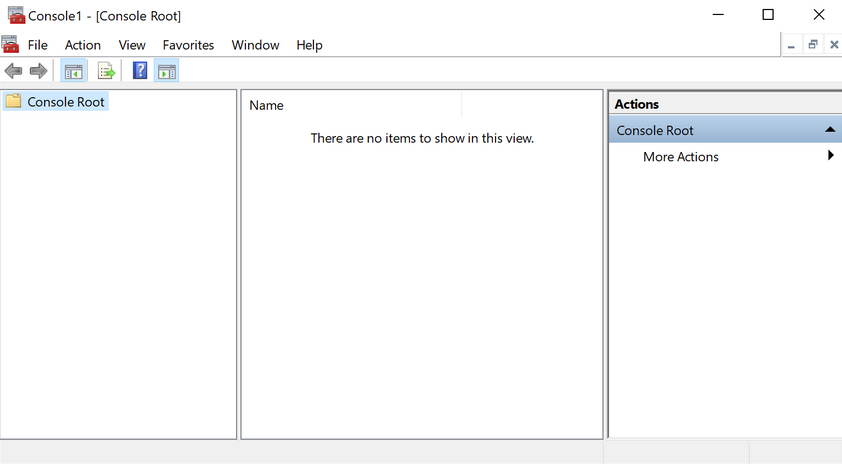Toggle the Show/Hide Action Pane button
This screenshot has height=464, width=842.
[x=166, y=71]
